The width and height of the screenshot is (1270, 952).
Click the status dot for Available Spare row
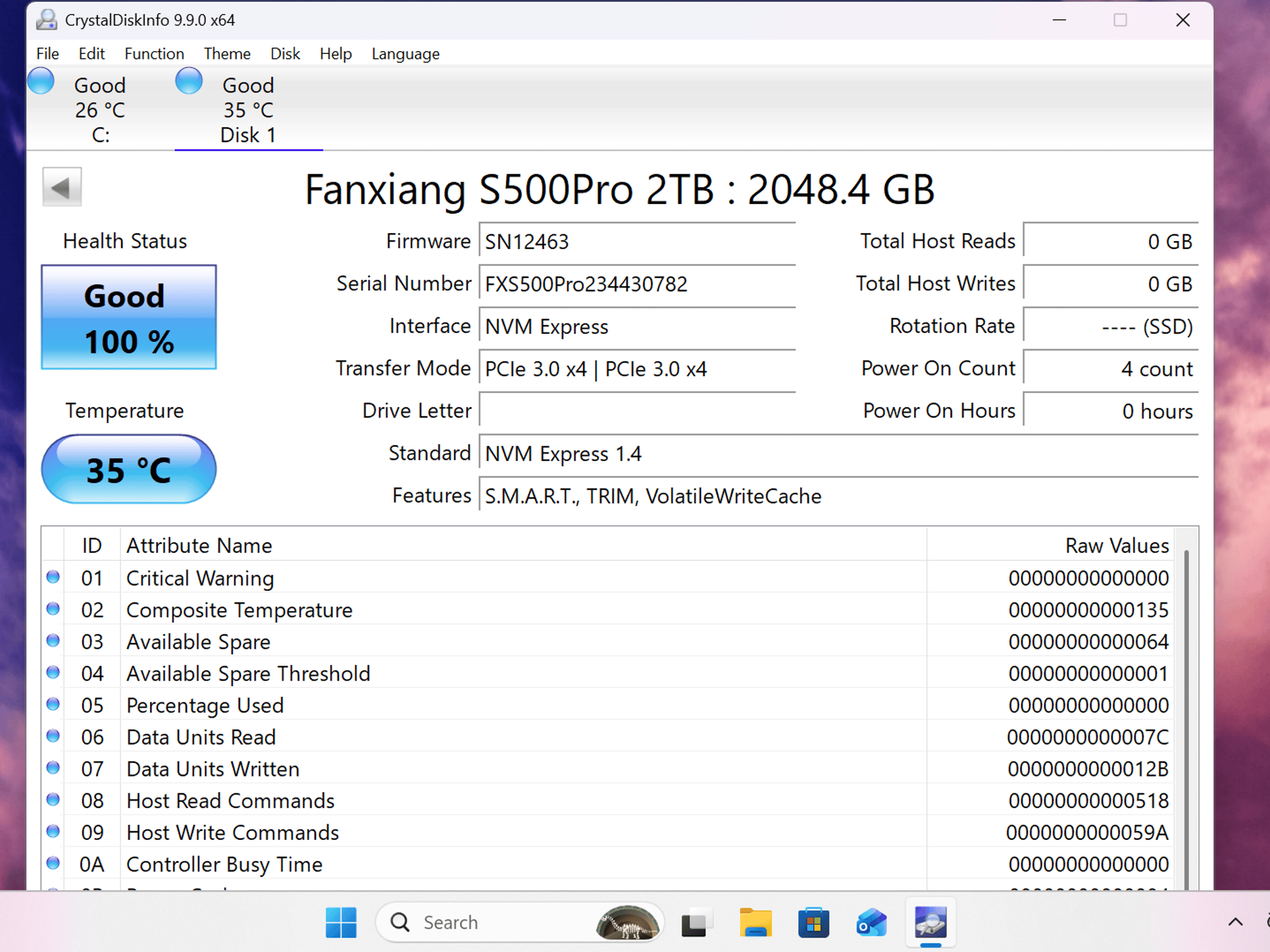pos(53,640)
